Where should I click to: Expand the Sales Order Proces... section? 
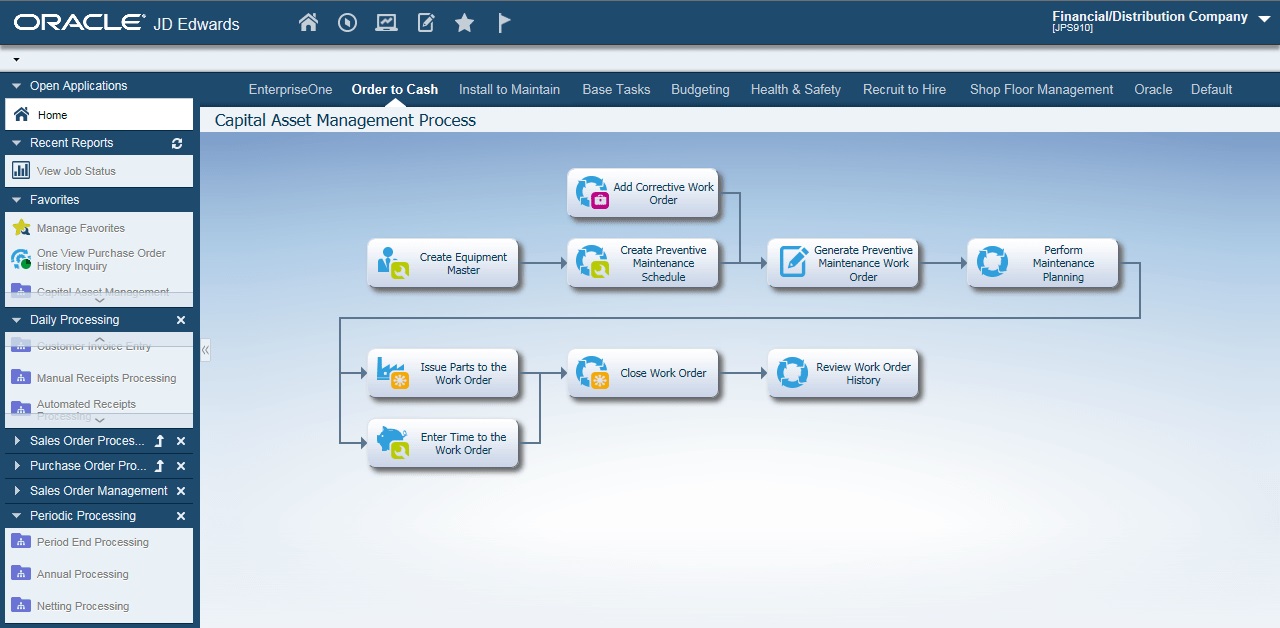(16, 441)
